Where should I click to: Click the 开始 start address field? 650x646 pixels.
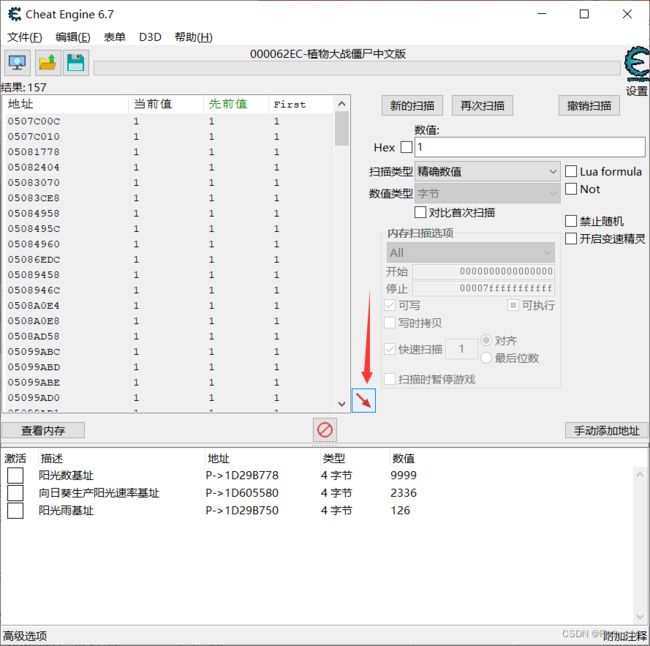pos(484,272)
